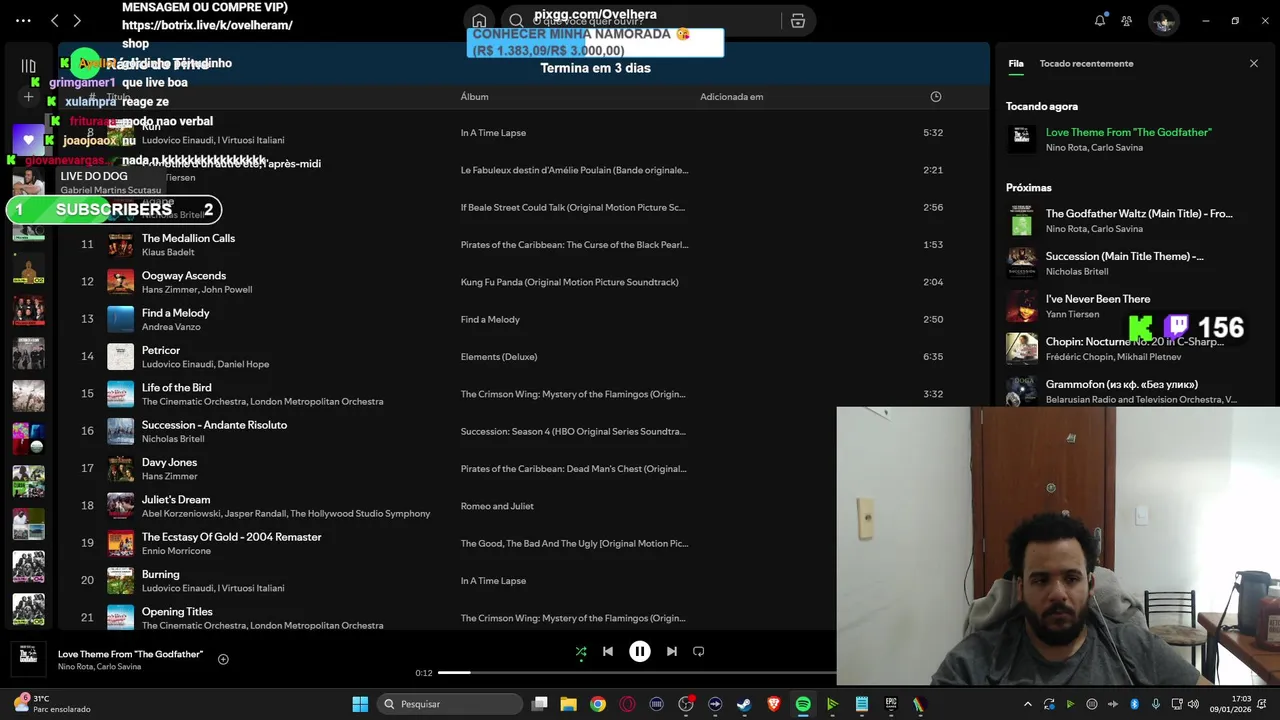1280x720 pixels.
Task: Open OBS Studio from taskbar
Action: coord(686,704)
